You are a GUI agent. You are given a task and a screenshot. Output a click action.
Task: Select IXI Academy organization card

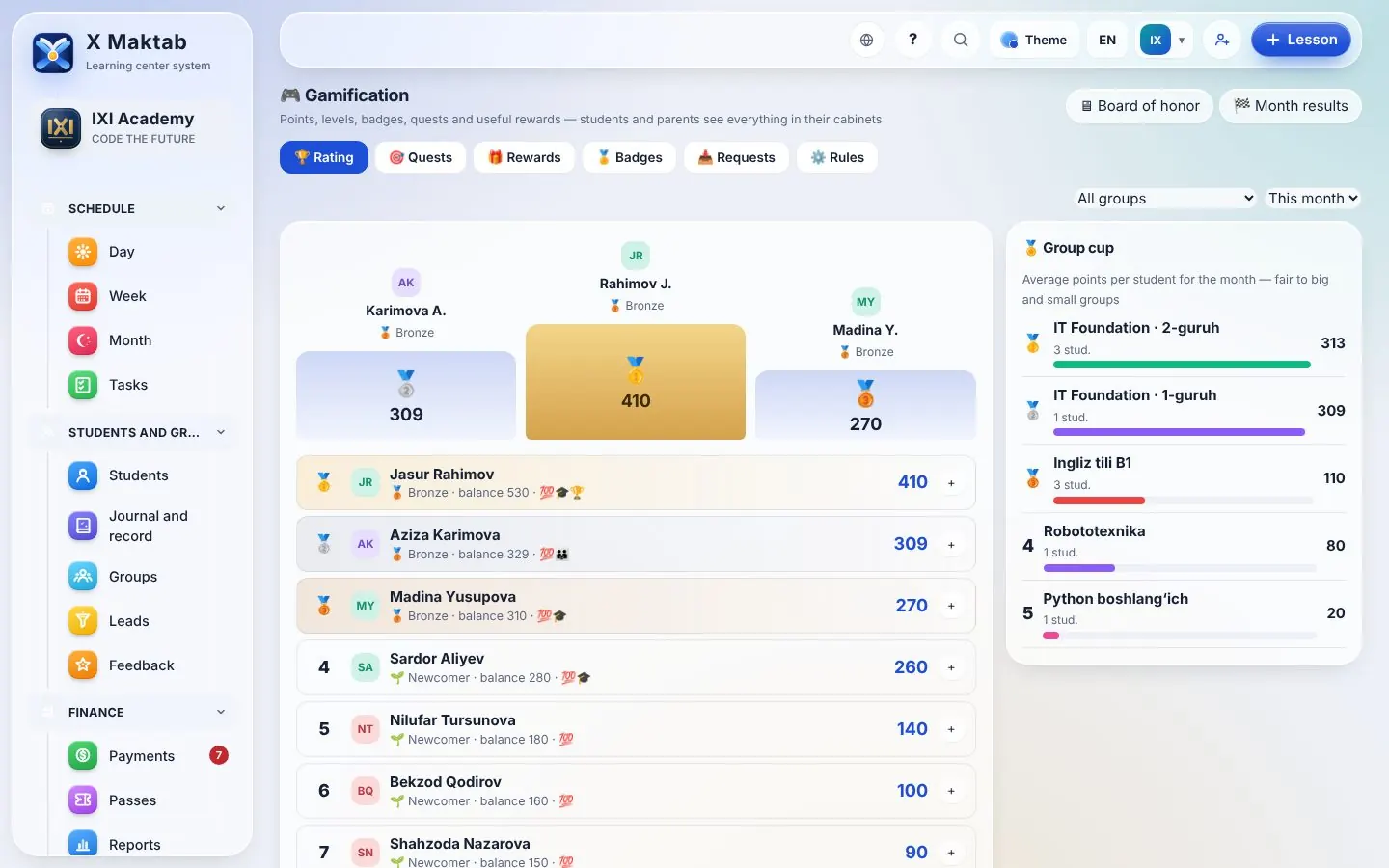coord(132,128)
